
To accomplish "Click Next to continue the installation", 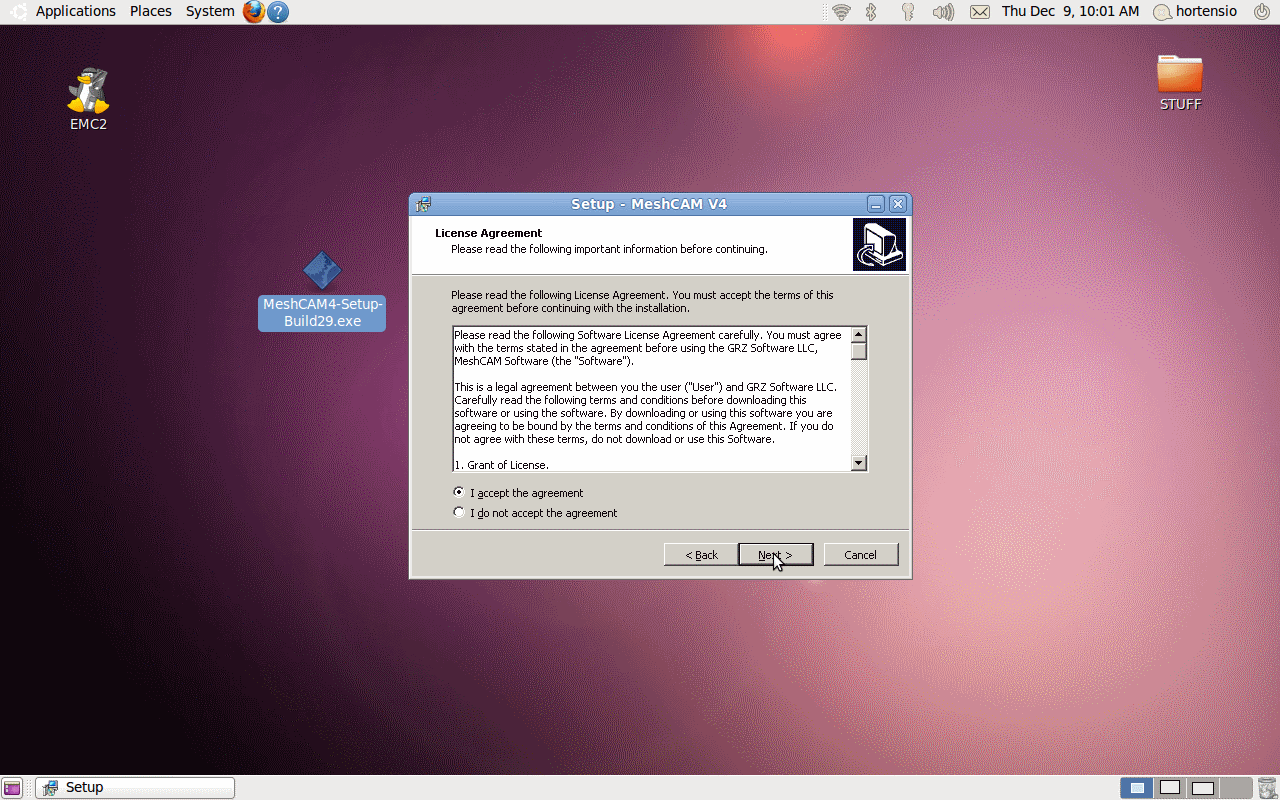I will pyautogui.click(x=775, y=555).
